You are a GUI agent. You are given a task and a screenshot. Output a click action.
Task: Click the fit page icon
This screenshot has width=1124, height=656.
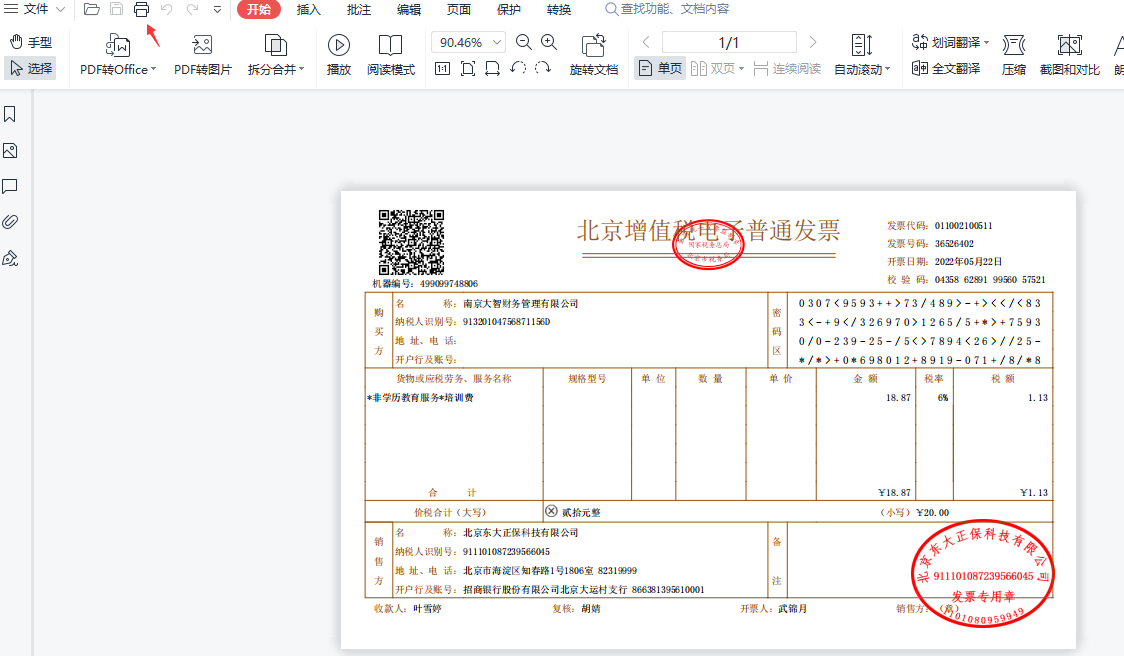coord(468,69)
